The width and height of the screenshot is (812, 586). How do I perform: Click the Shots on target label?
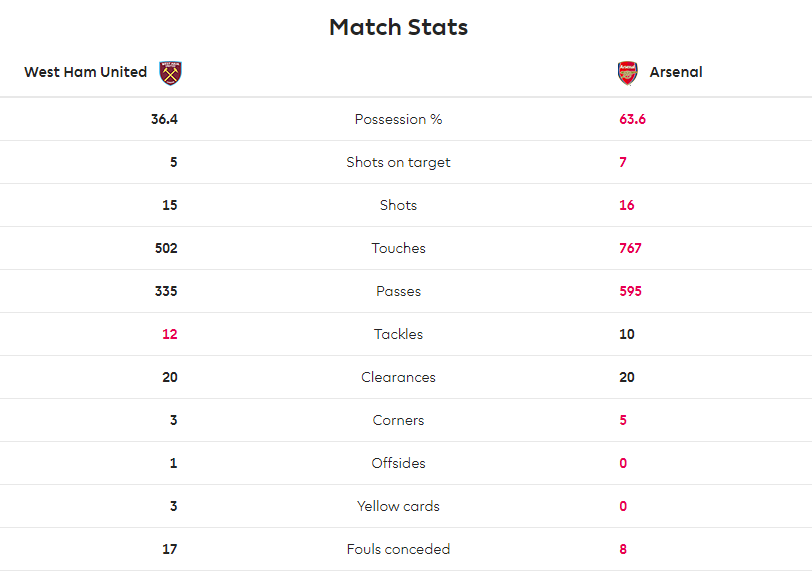point(398,163)
